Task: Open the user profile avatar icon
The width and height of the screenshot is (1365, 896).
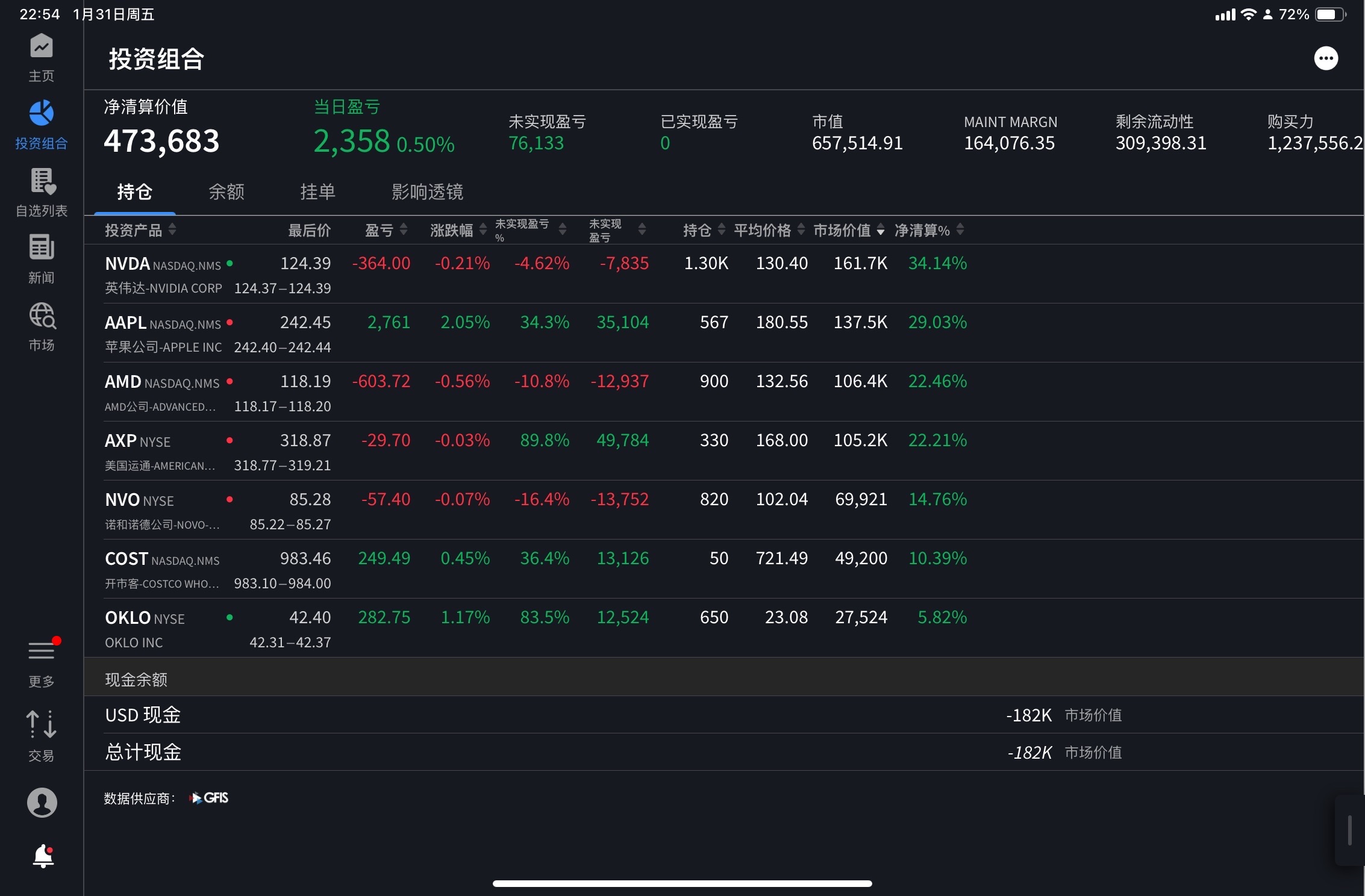Action: tap(42, 803)
